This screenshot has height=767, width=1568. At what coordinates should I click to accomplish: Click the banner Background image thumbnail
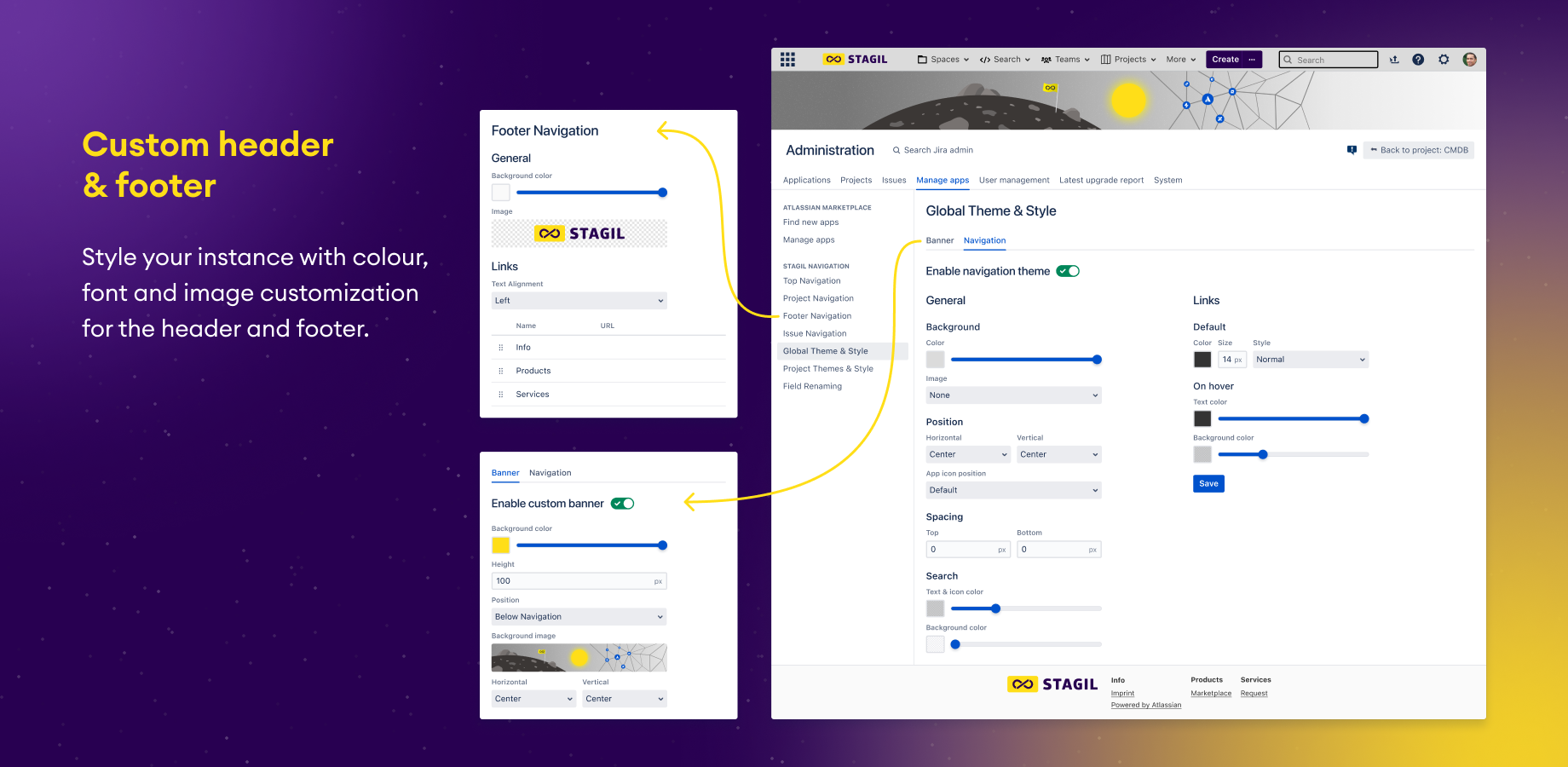(x=579, y=658)
